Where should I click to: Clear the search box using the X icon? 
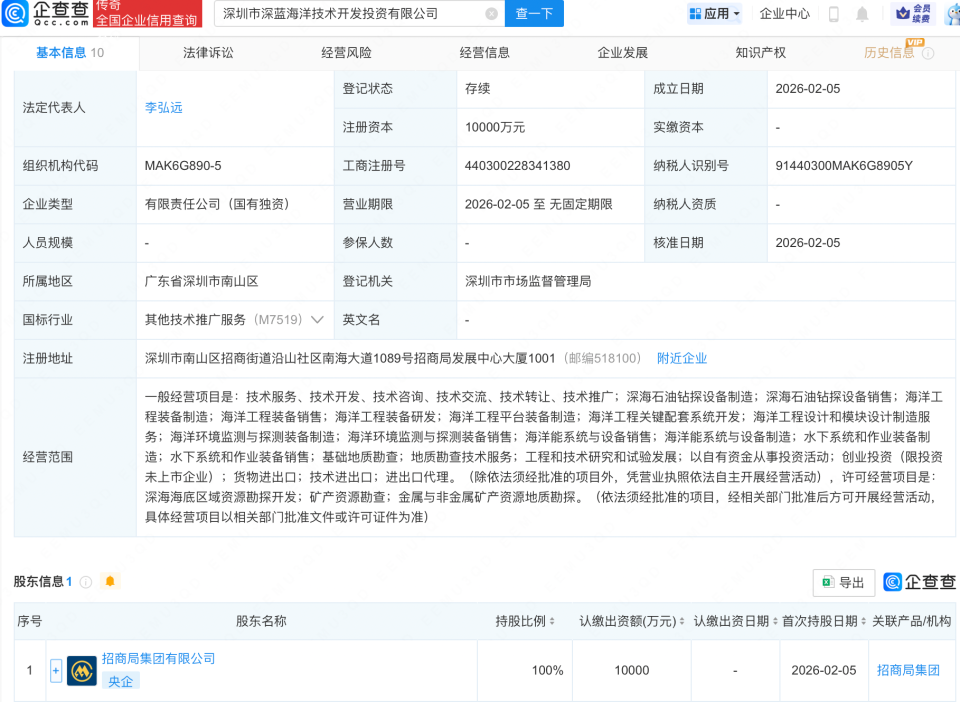[x=489, y=13]
